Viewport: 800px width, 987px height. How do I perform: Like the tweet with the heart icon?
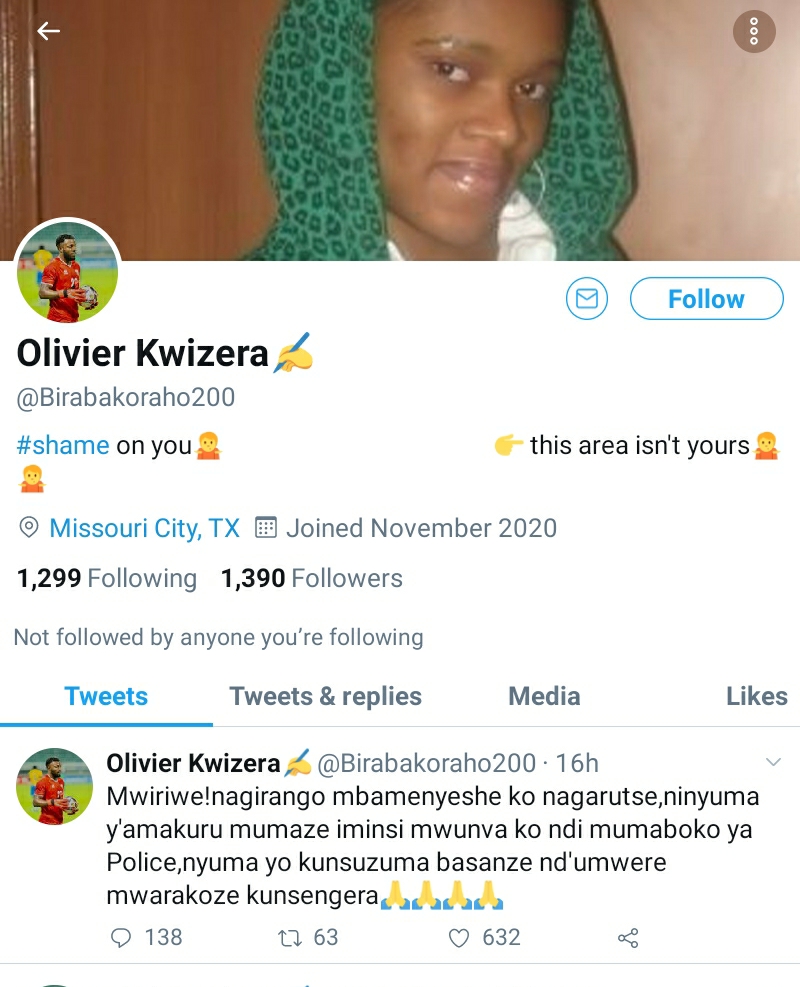coord(459,937)
